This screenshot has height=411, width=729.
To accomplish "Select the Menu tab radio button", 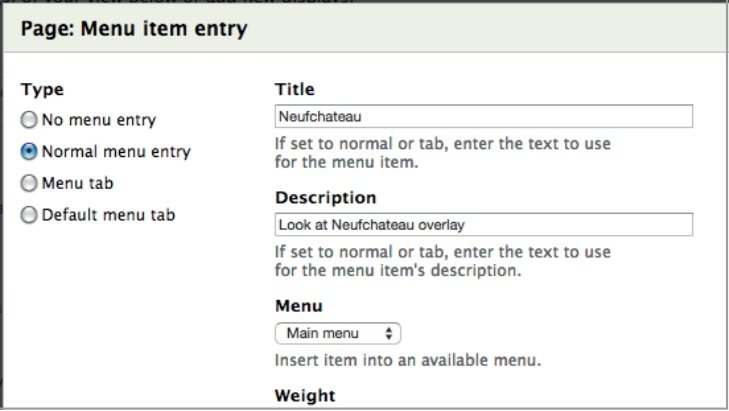I will click(x=29, y=183).
